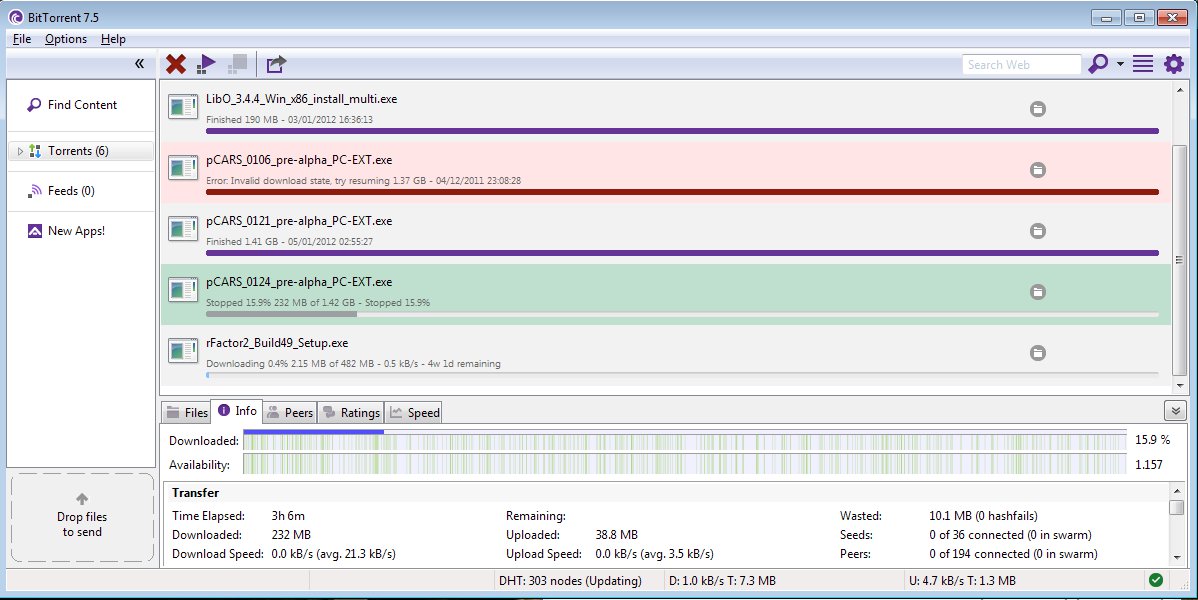Click the LibO_3.4.4 purple progress bar
The height and width of the screenshot is (600, 1198).
point(682,131)
